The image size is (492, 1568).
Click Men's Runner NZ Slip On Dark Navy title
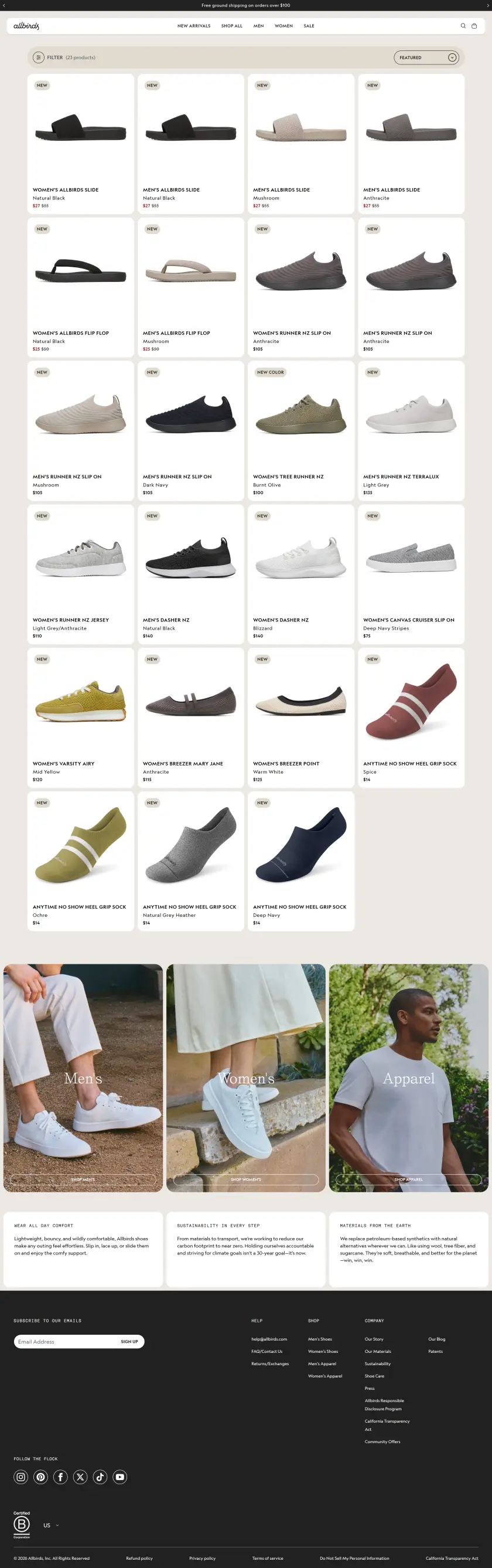pos(177,477)
